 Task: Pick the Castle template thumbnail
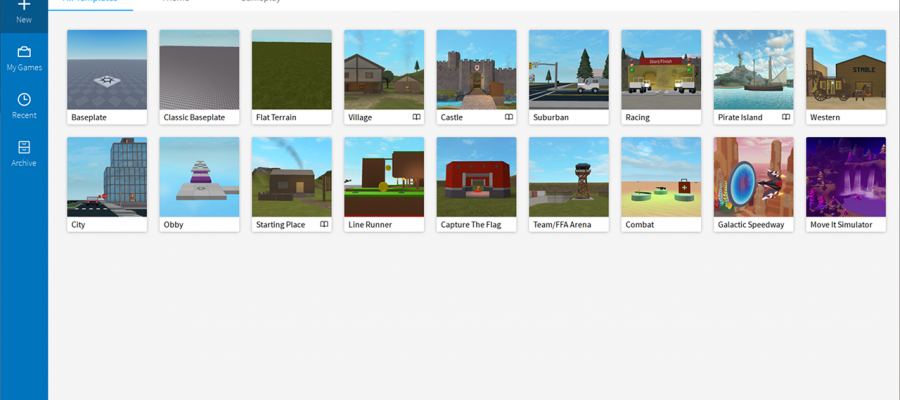coord(476,69)
